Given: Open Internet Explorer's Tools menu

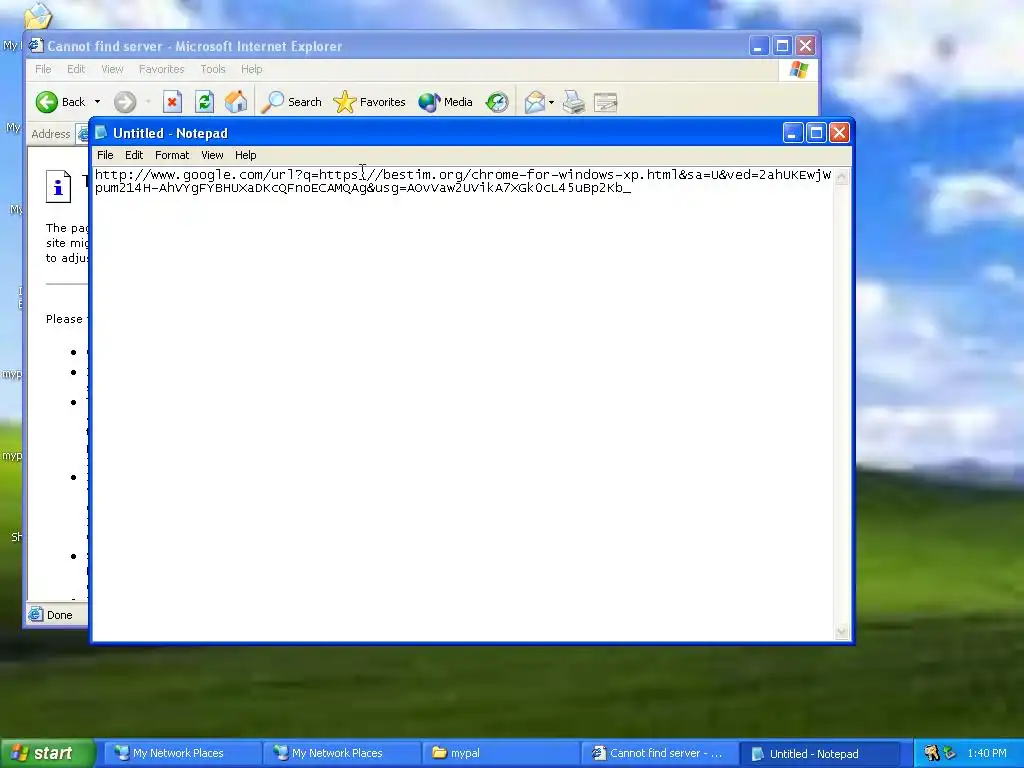Looking at the screenshot, I should point(213,69).
